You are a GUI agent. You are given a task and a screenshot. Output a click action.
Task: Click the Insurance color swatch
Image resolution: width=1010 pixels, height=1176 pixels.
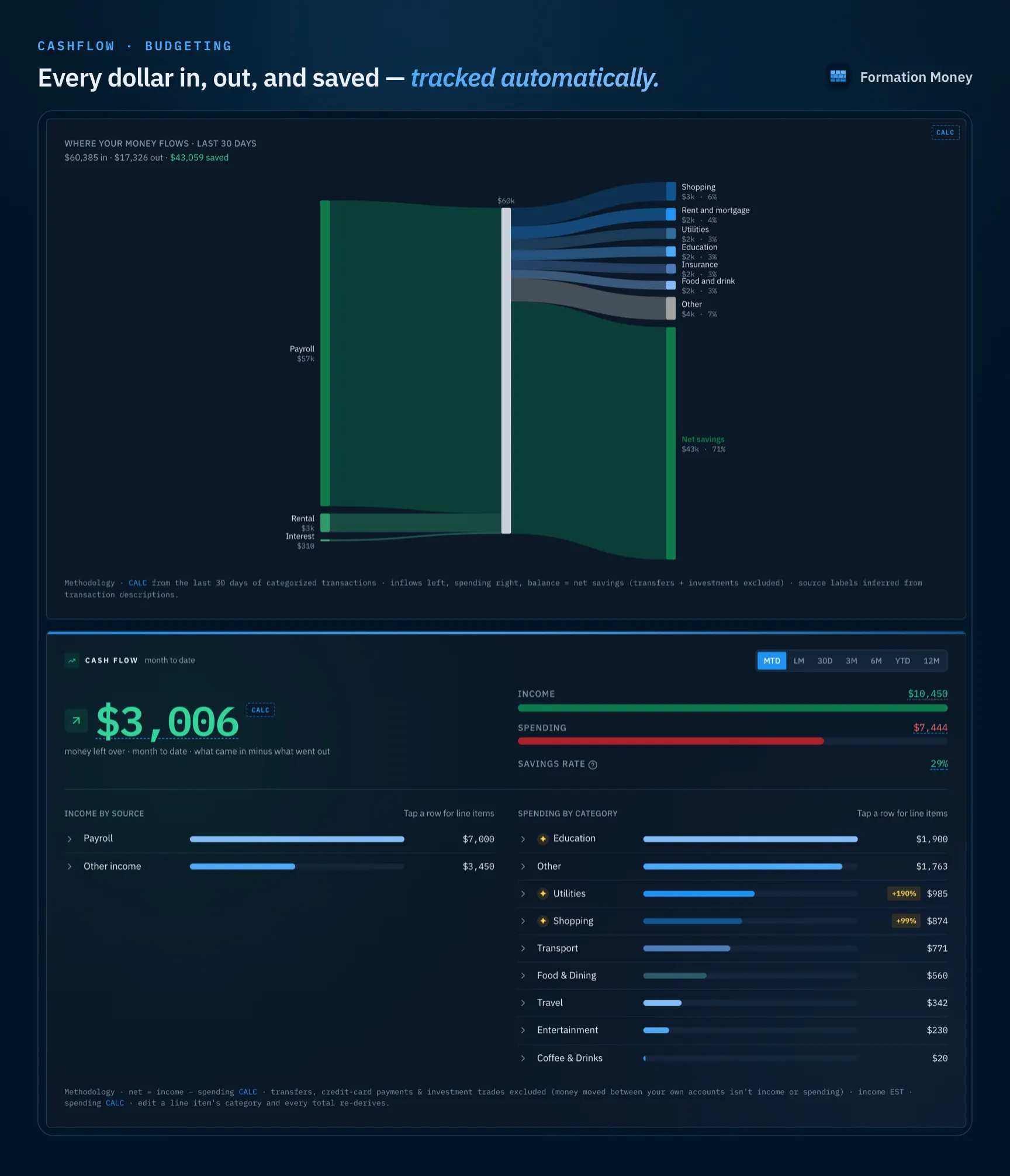tap(671, 269)
